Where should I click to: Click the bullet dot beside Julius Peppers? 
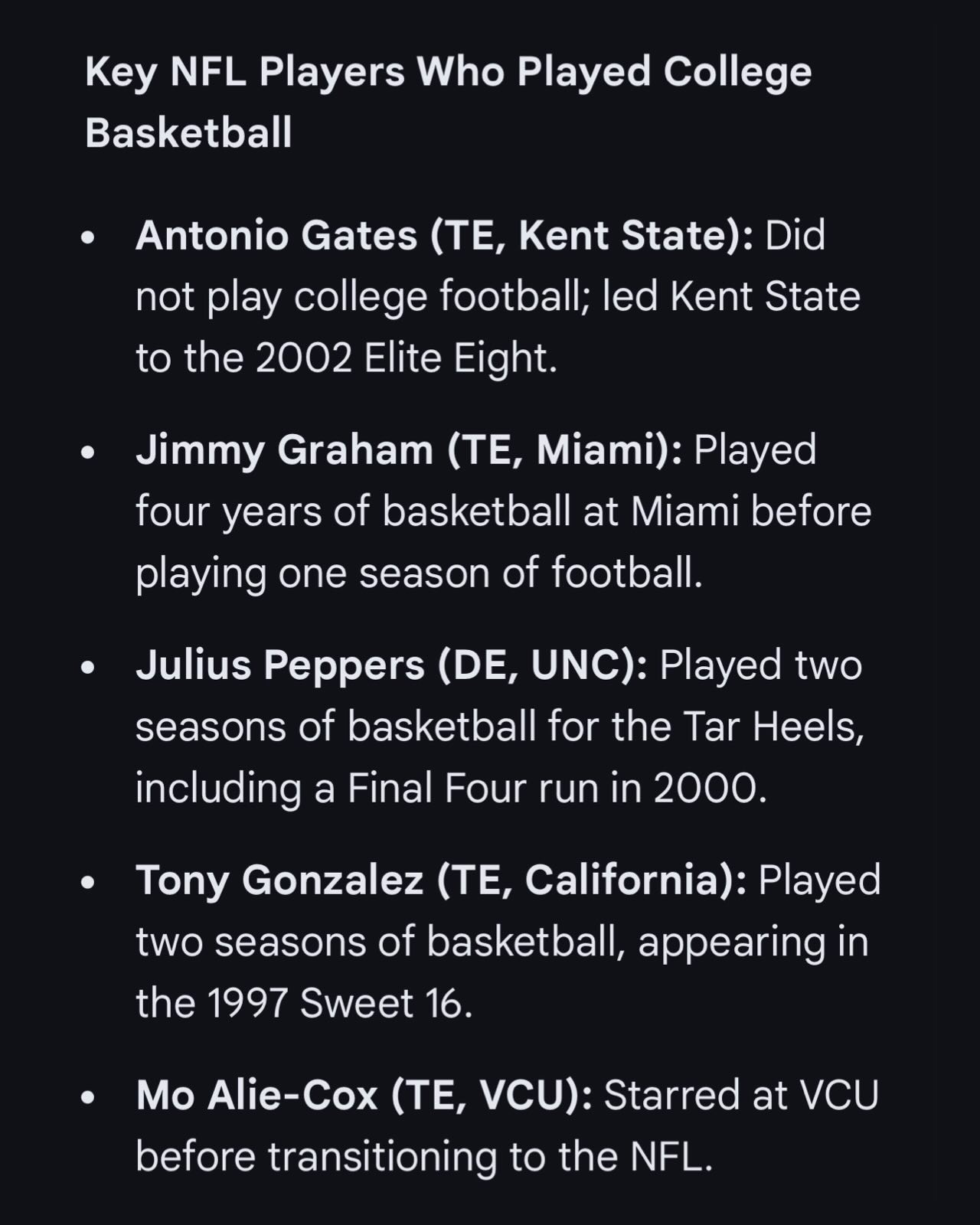pos(90,667)
